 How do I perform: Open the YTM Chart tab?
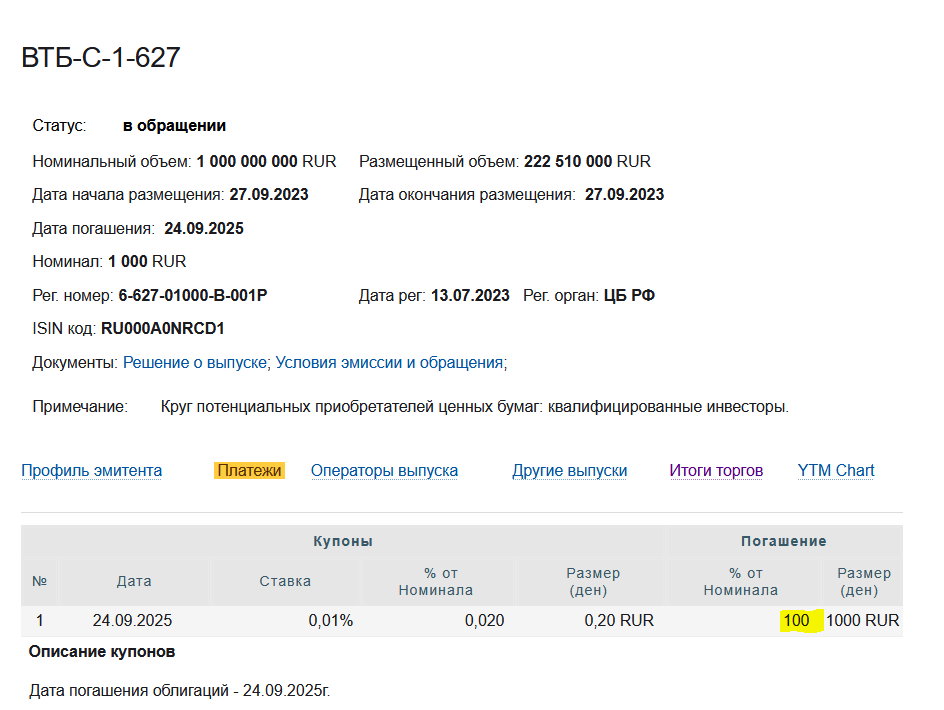point(836,470)
